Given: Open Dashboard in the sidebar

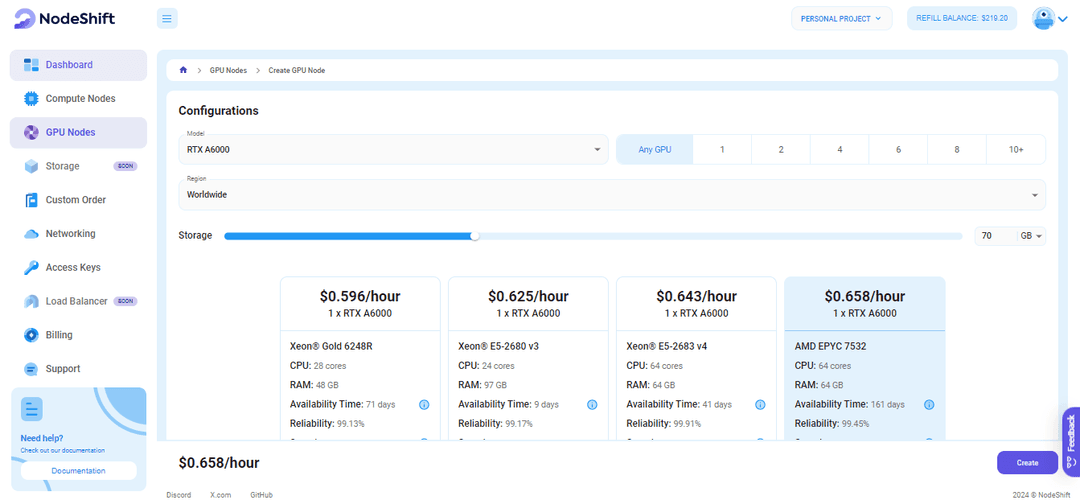Looking at the screenshot, I should point(78,65).
